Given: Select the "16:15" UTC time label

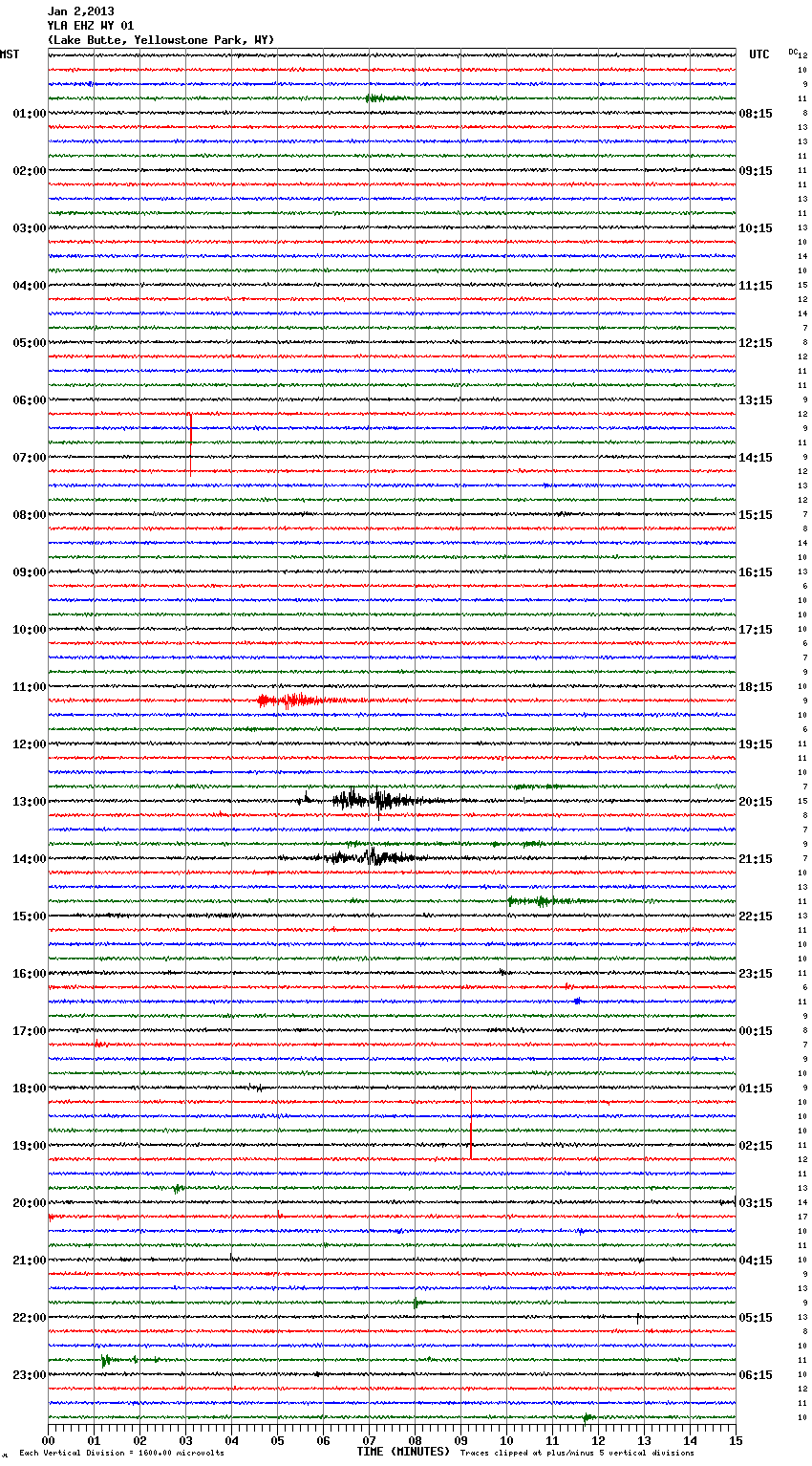Looking at the screenshot, I should click(x=756, y=572).
